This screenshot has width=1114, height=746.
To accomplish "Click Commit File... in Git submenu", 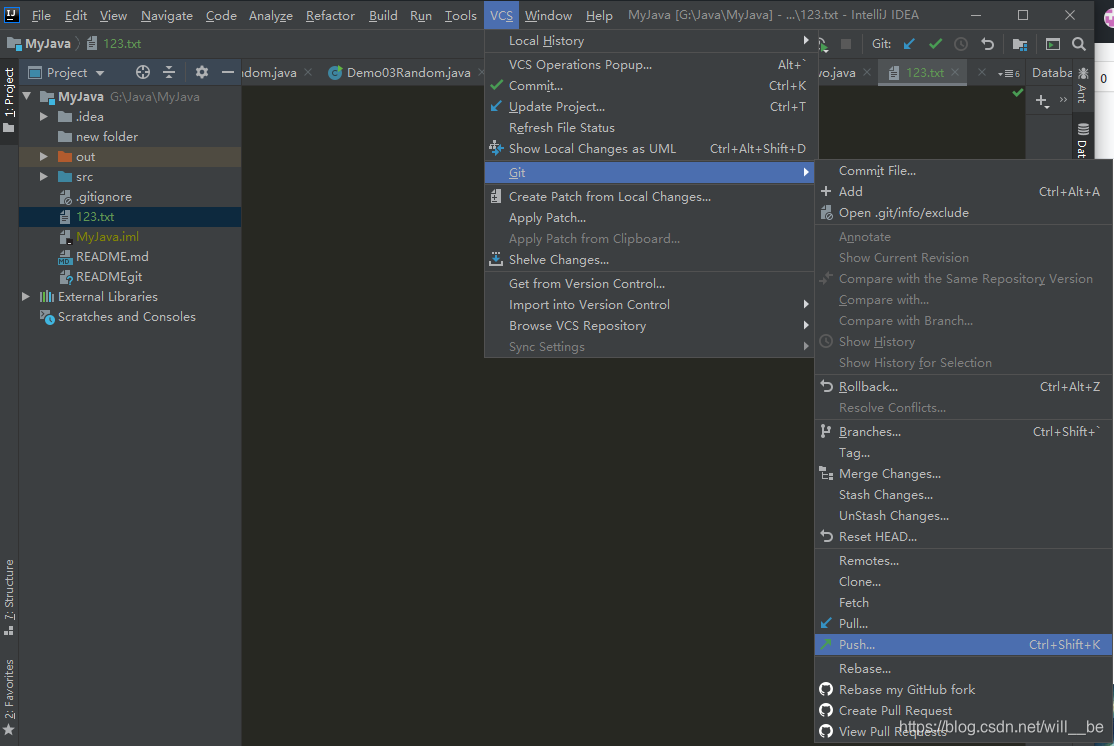I will pos(963,171).
